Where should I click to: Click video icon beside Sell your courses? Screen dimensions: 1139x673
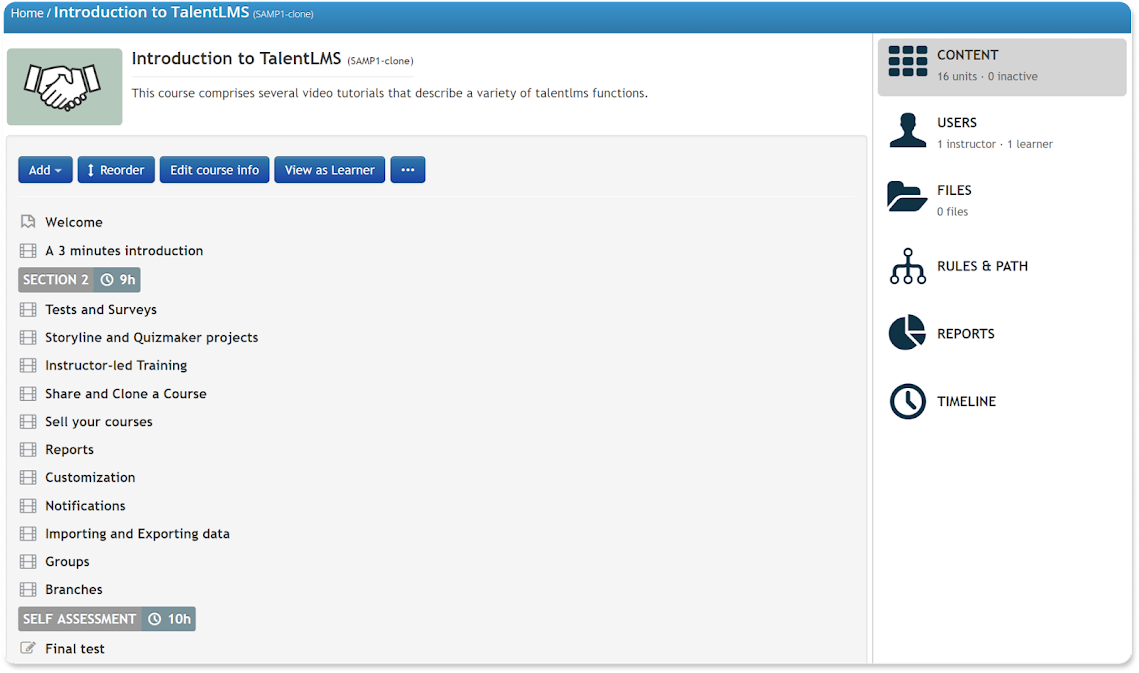point(28,422)
